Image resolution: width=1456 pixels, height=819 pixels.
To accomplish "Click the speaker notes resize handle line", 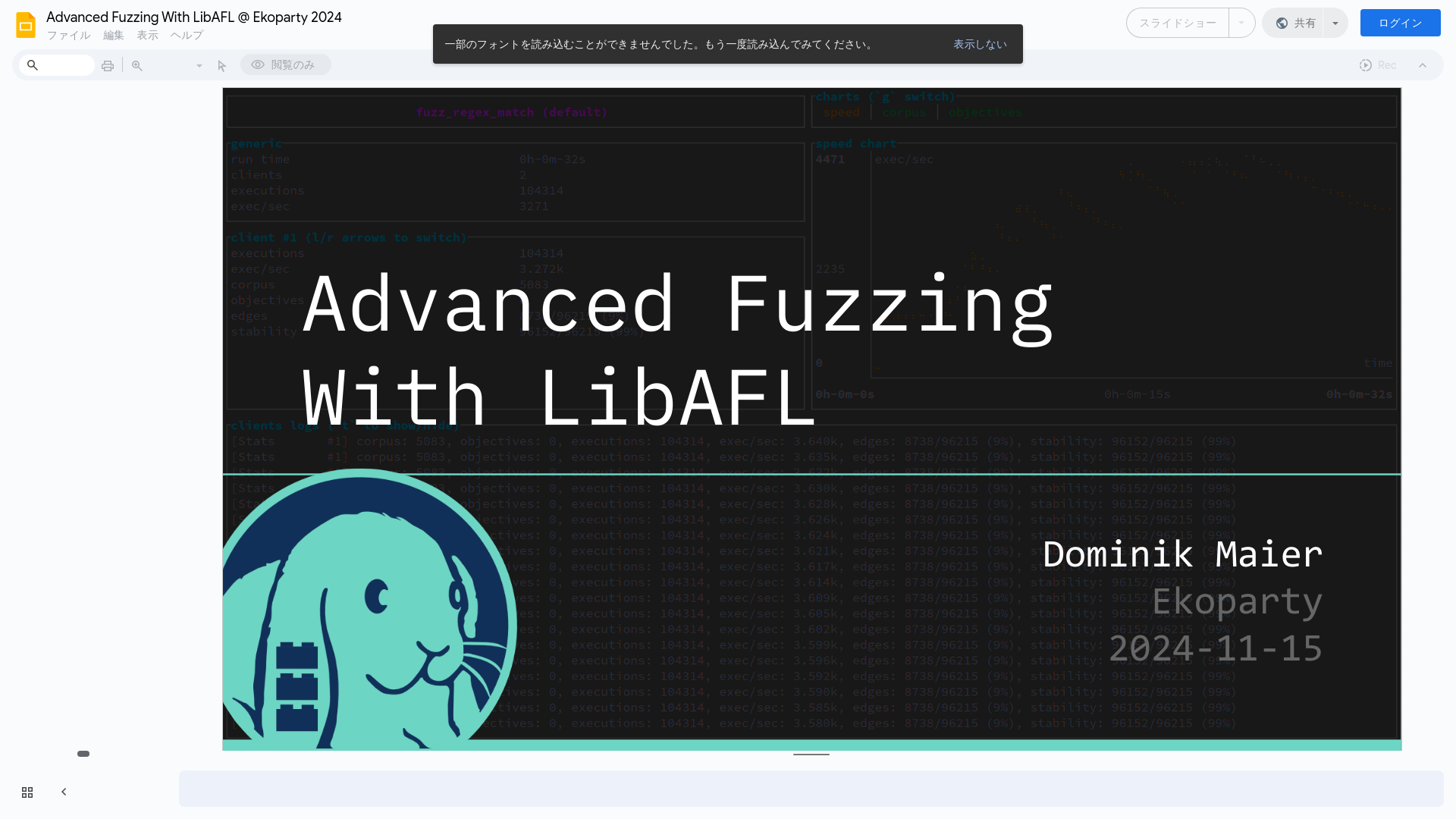I will click(x=811, y=755).
